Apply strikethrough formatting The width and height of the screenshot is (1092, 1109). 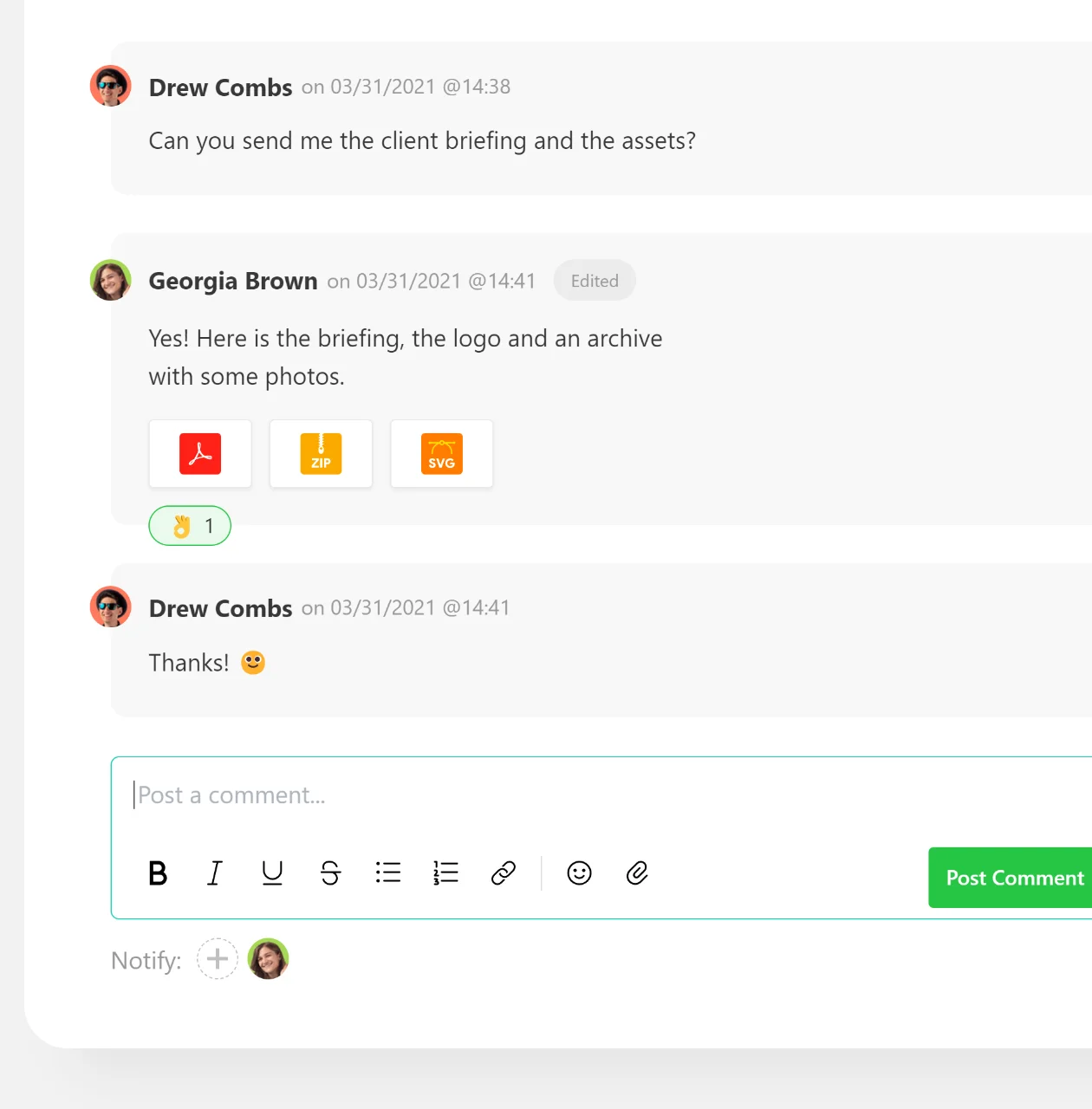(330, 872)
